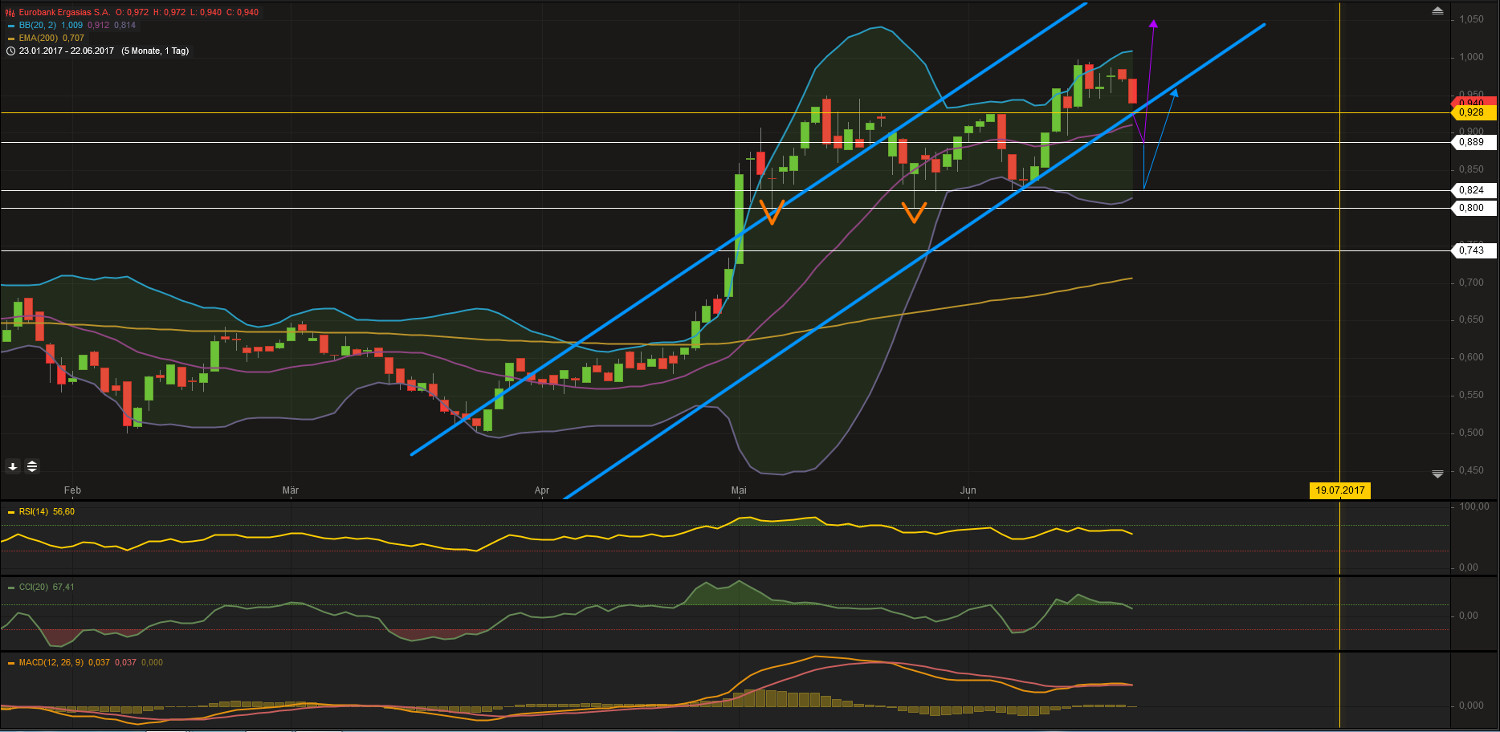This screenshot has width=1500, height=732.
Task: Open the CCI(20) indicator label
Action: [x=34, y=587]
